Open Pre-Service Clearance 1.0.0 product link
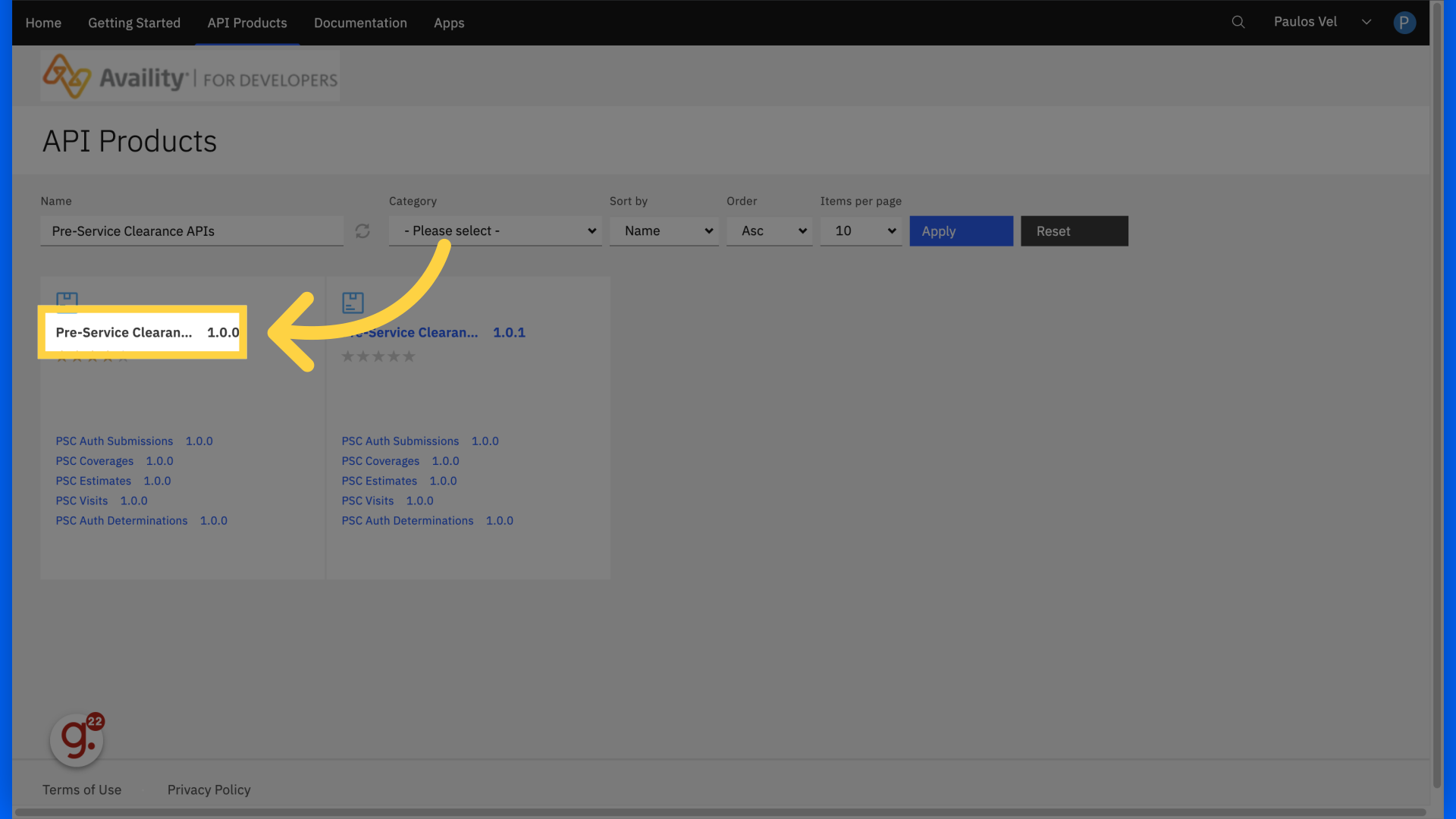 147,332
